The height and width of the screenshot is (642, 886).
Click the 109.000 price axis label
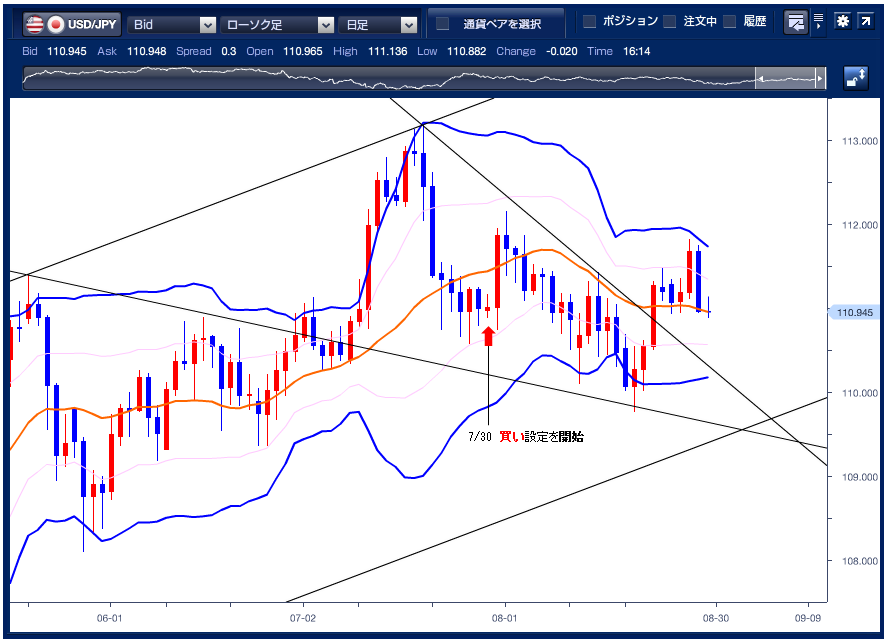point(859,477)
